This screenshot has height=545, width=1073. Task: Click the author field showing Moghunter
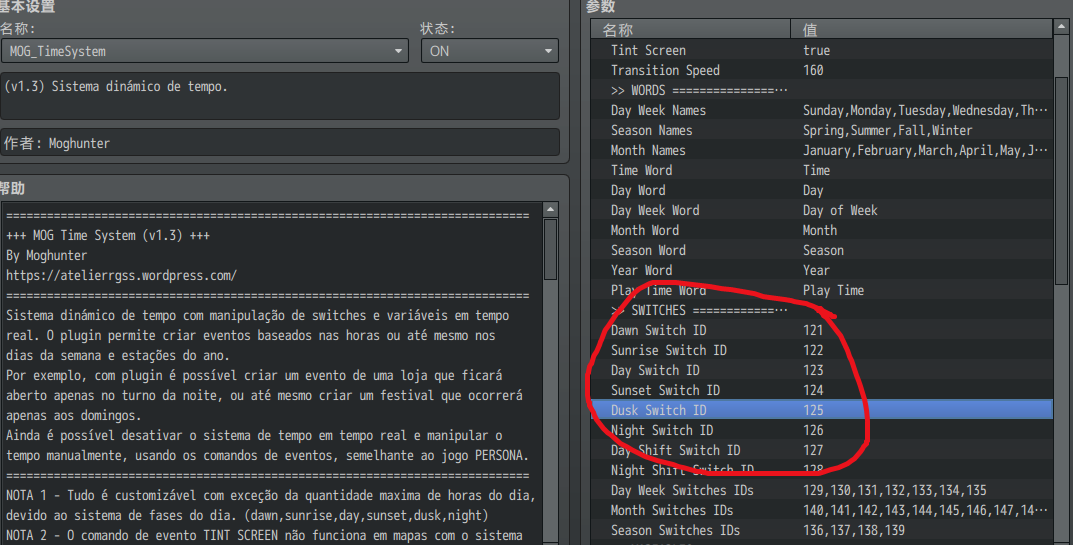point(280,142)
